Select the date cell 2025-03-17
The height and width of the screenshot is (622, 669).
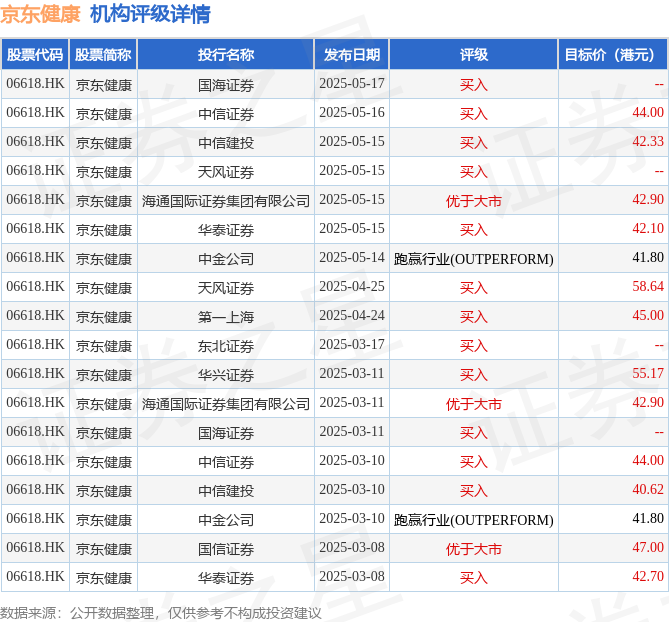coord(352,345)
